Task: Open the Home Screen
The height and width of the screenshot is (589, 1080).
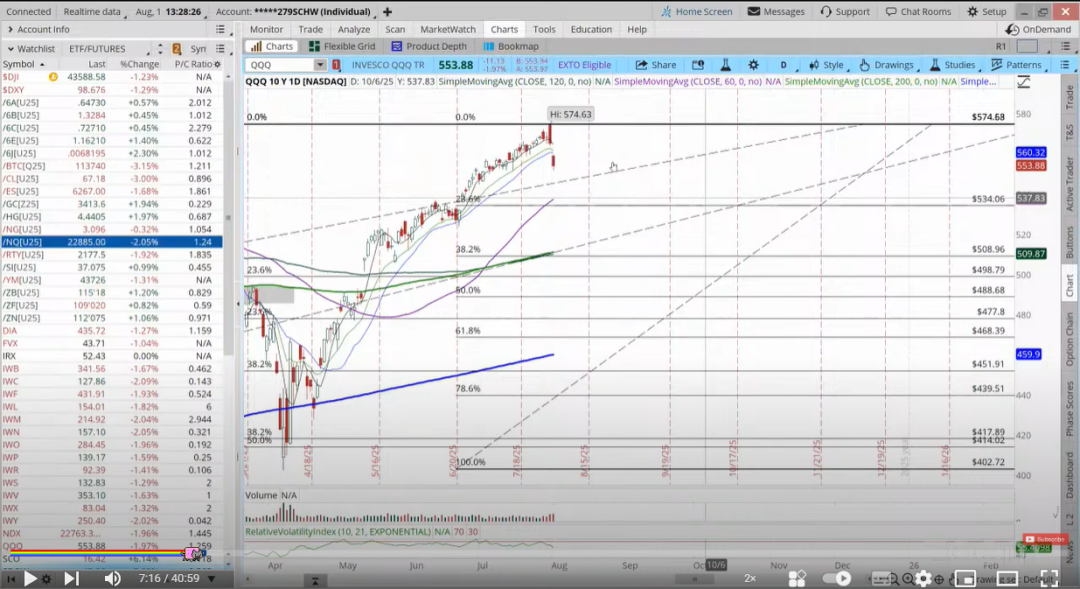Action: tap(696, 12)
